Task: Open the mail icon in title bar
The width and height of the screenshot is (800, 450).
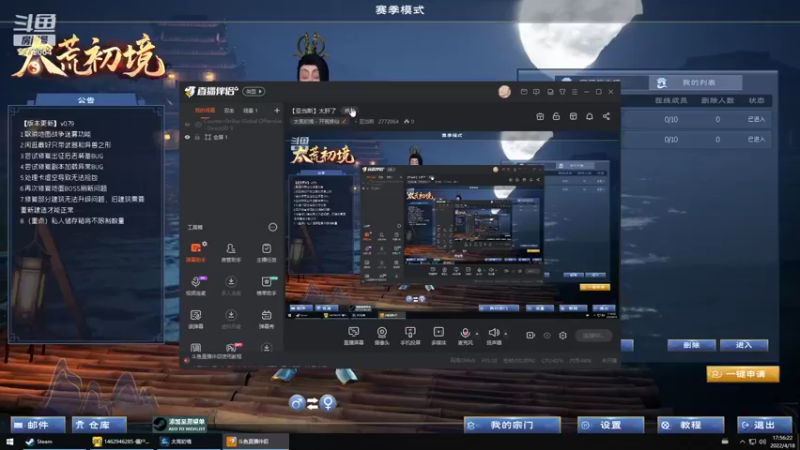Action: (524, 92)
